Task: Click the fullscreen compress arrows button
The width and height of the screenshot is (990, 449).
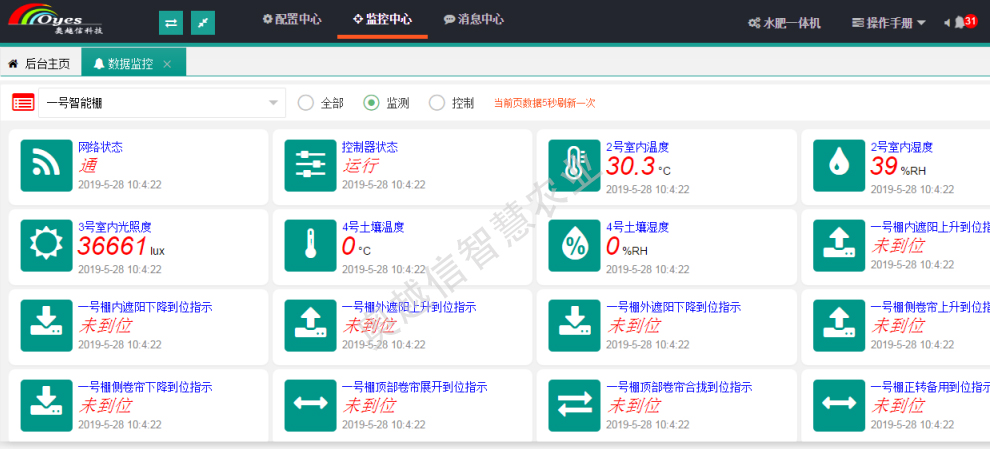Action: [x=203, y=23]
